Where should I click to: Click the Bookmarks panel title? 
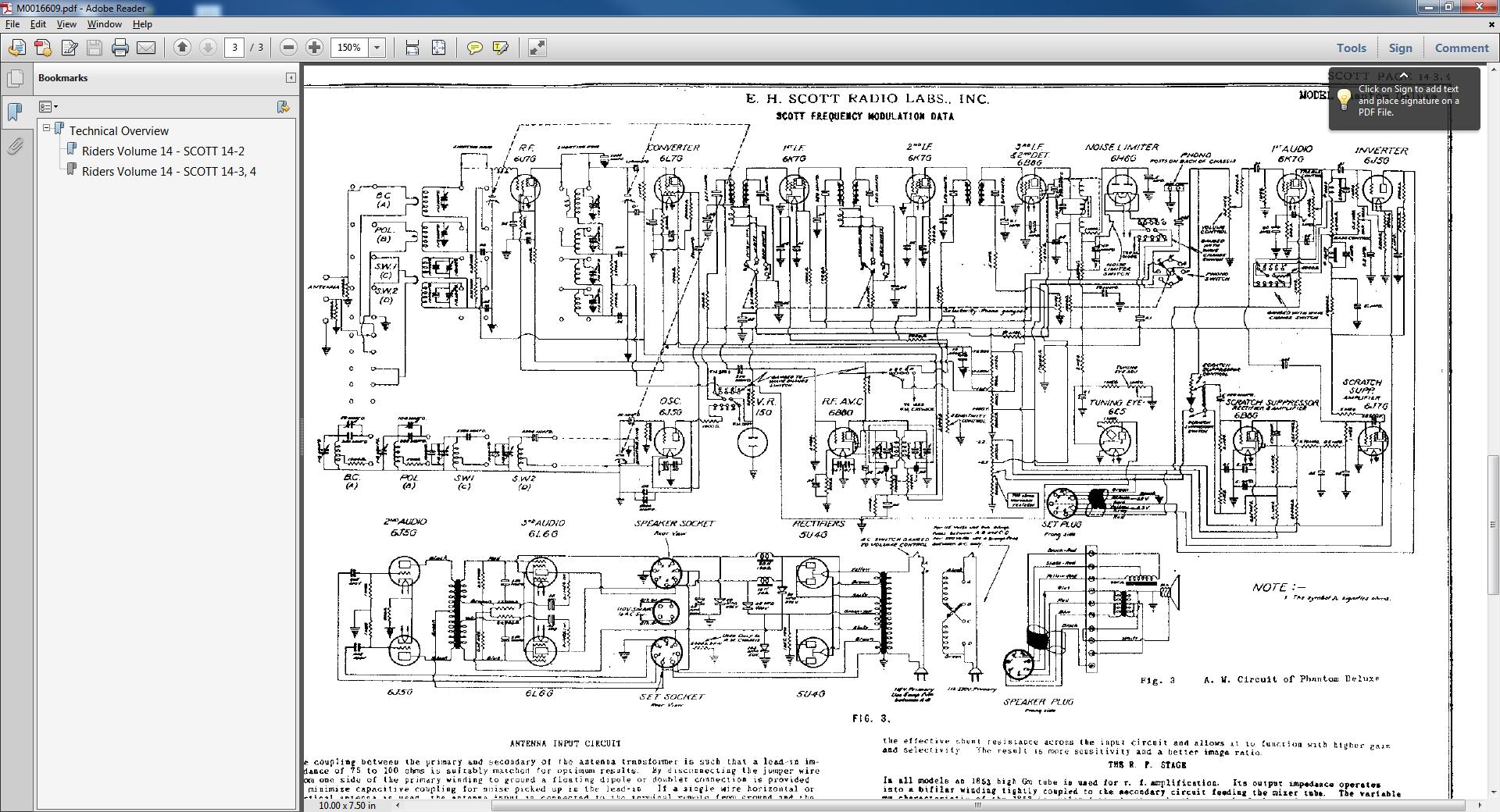(62, 78)
